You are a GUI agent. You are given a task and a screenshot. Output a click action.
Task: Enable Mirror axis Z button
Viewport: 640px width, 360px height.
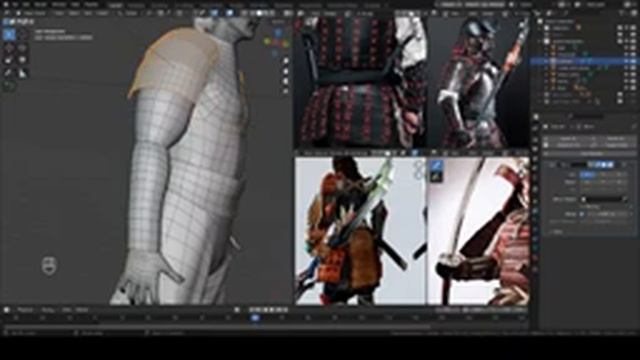pyautogui.click(x=618, y=174)
